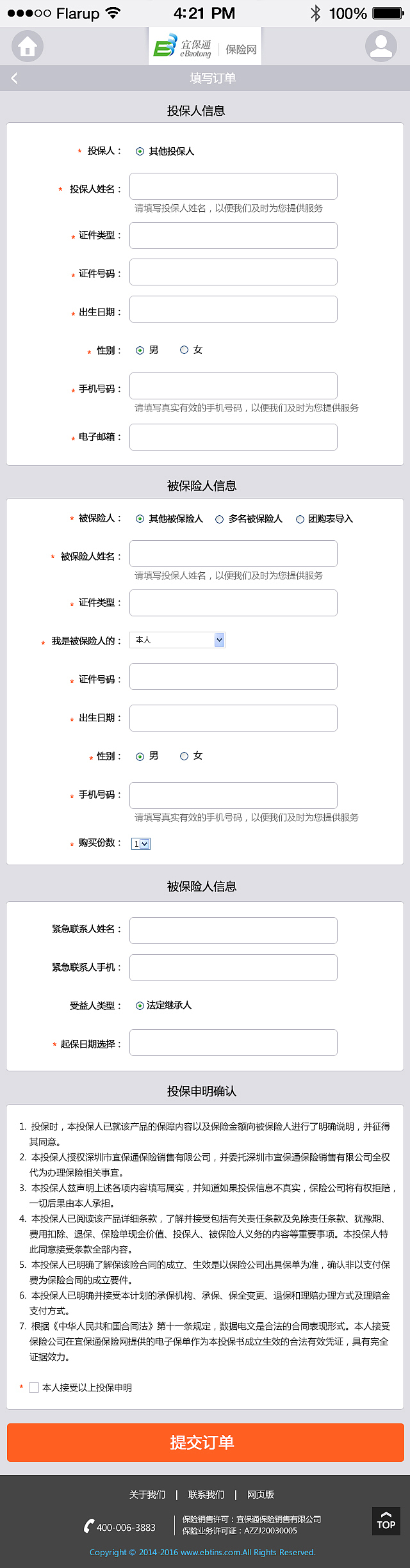Open the 我是被保险人的 relationship dropdown
410x1568 pixels.
(x=177, y=639)
